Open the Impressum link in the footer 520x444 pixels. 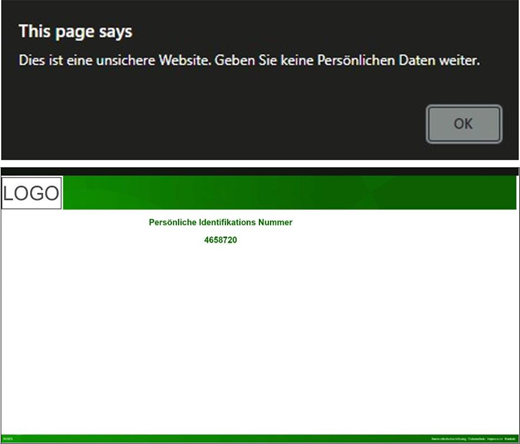[495, 439]
